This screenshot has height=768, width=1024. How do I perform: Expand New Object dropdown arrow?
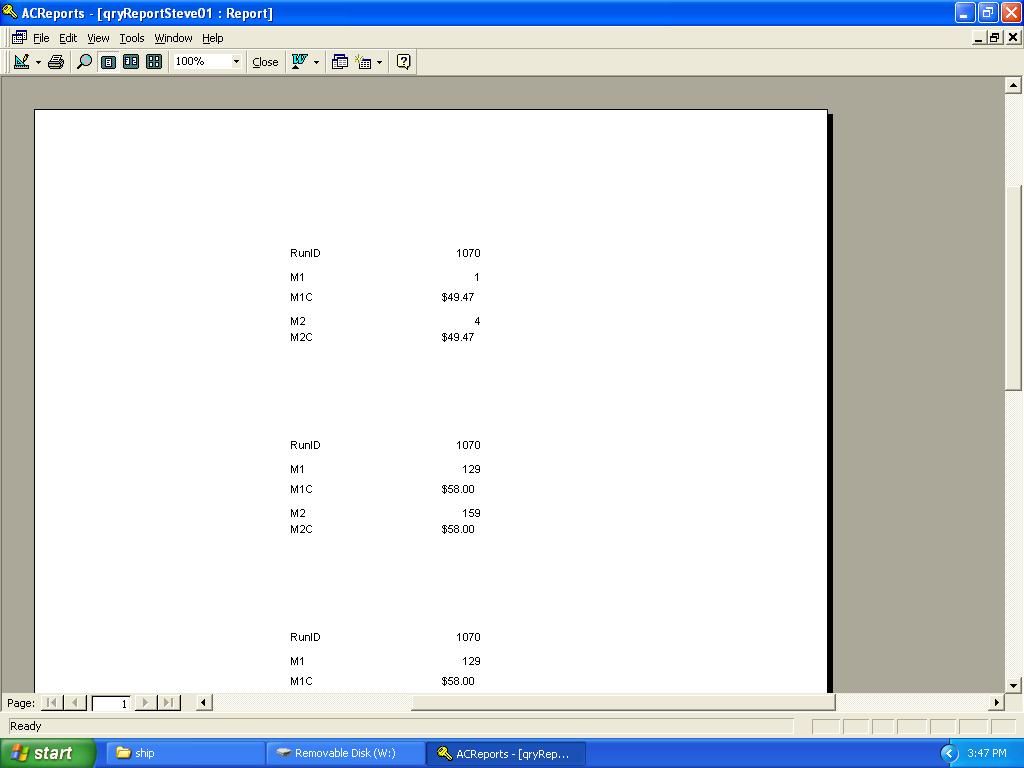[379, 62]
